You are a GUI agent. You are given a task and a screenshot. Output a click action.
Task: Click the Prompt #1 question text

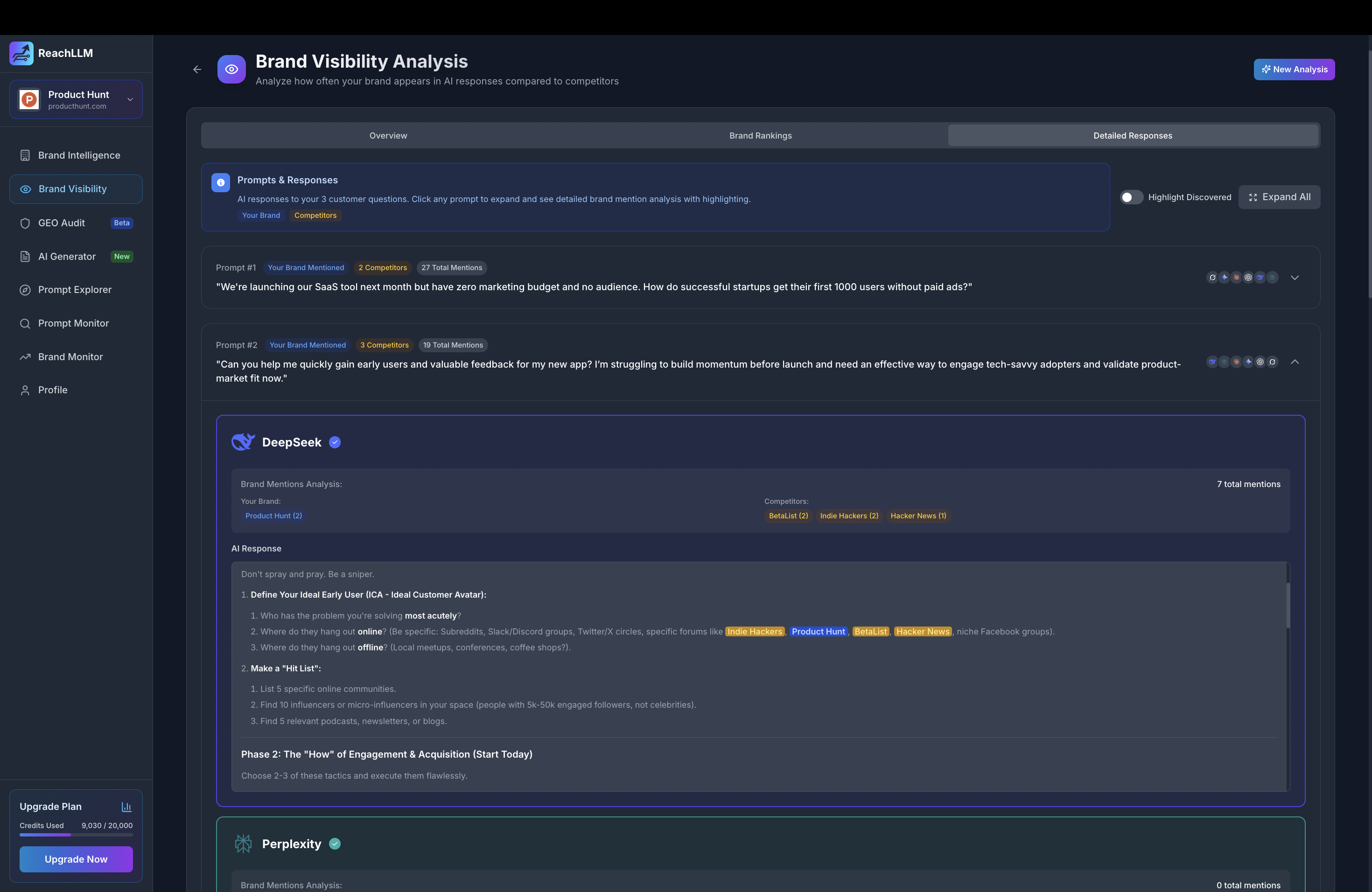tap(594, 287)
